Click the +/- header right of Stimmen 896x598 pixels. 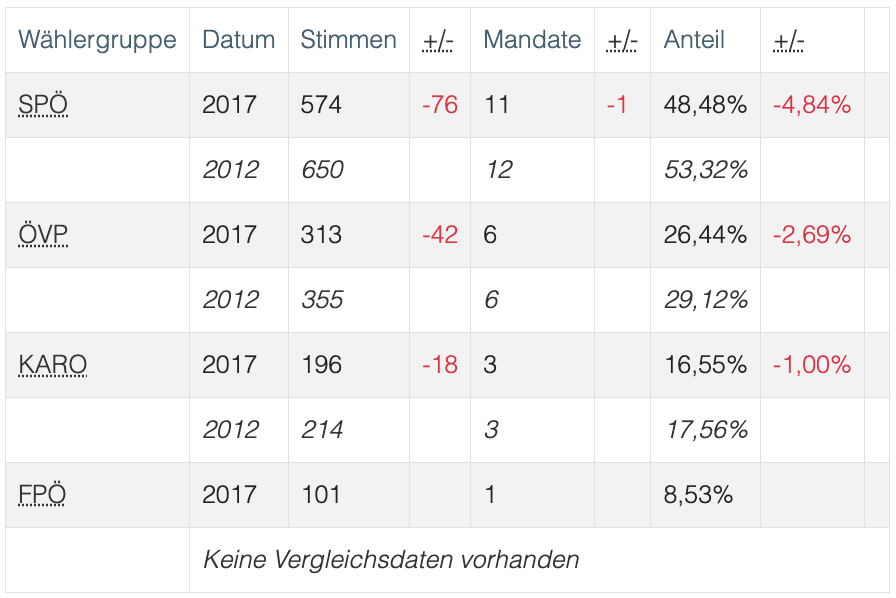438,41
